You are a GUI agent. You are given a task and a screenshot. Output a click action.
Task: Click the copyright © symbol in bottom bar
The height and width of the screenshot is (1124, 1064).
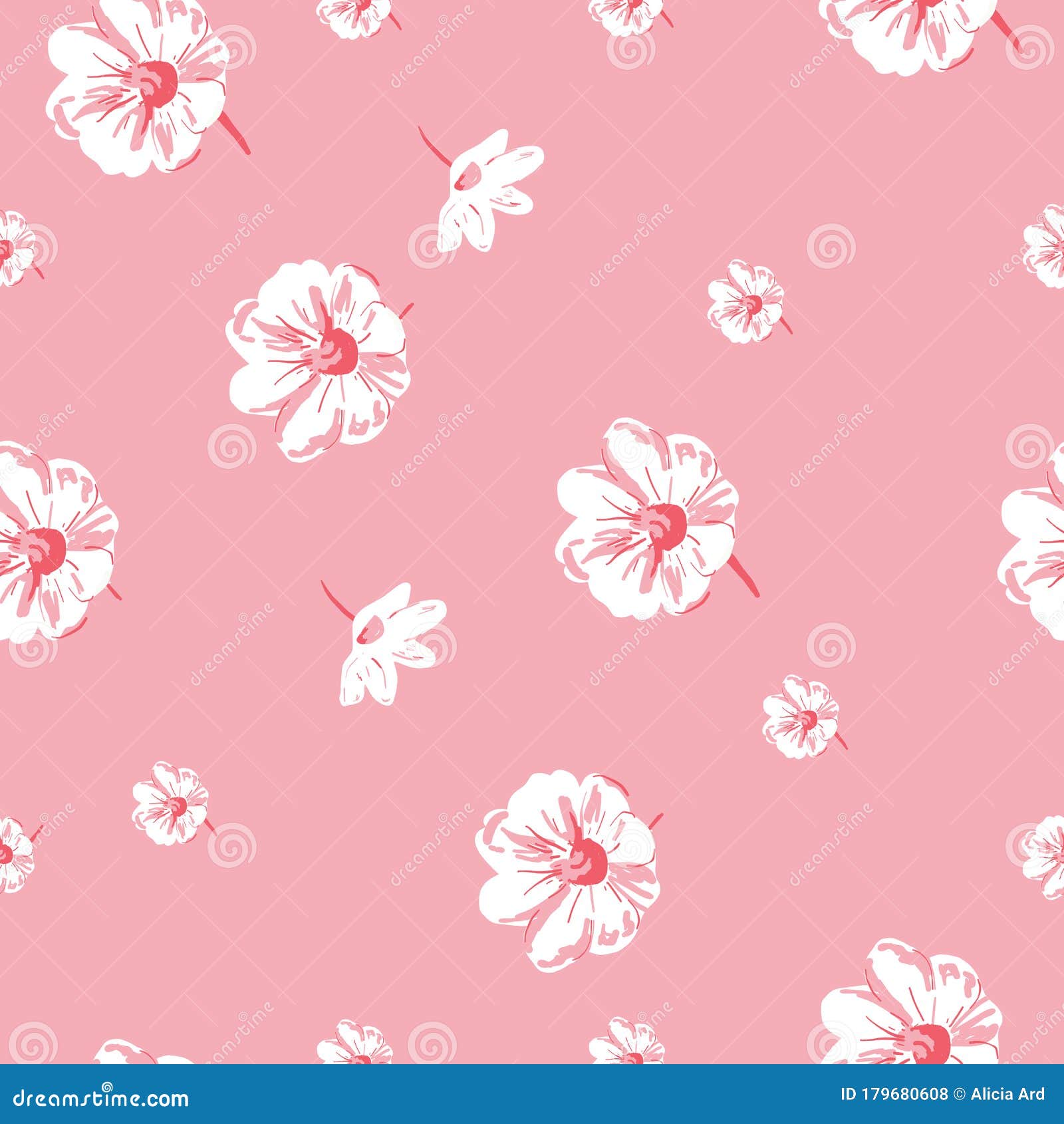(x=959, y=1094)
